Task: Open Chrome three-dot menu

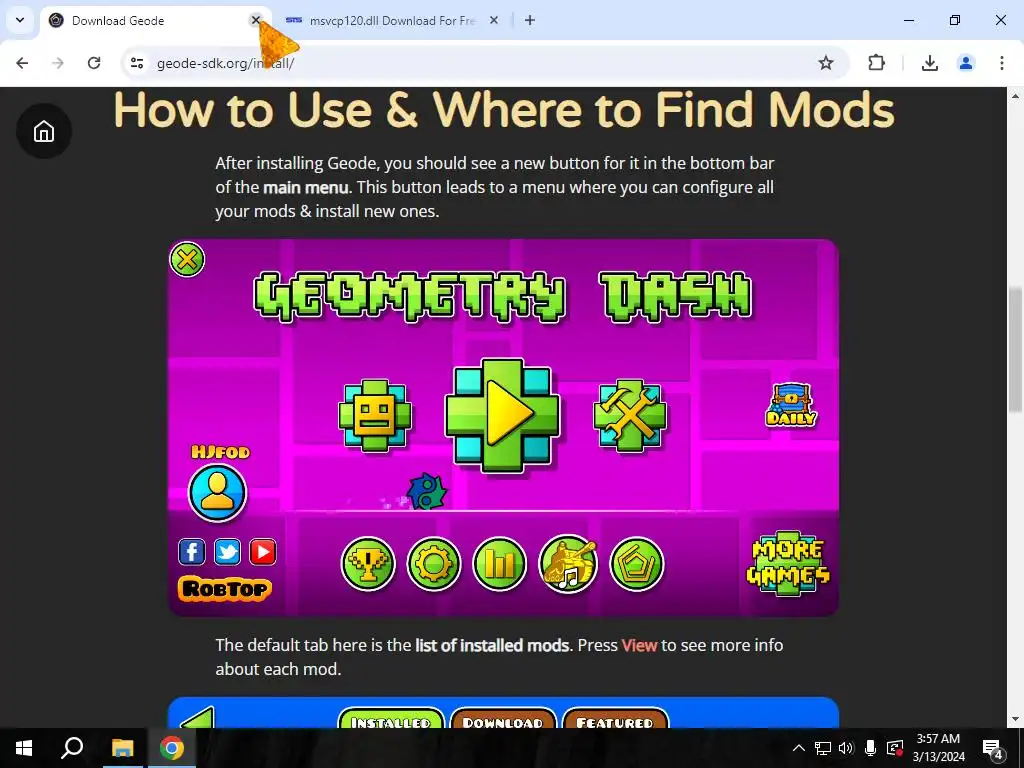Action: click(x=1001, y=63)
